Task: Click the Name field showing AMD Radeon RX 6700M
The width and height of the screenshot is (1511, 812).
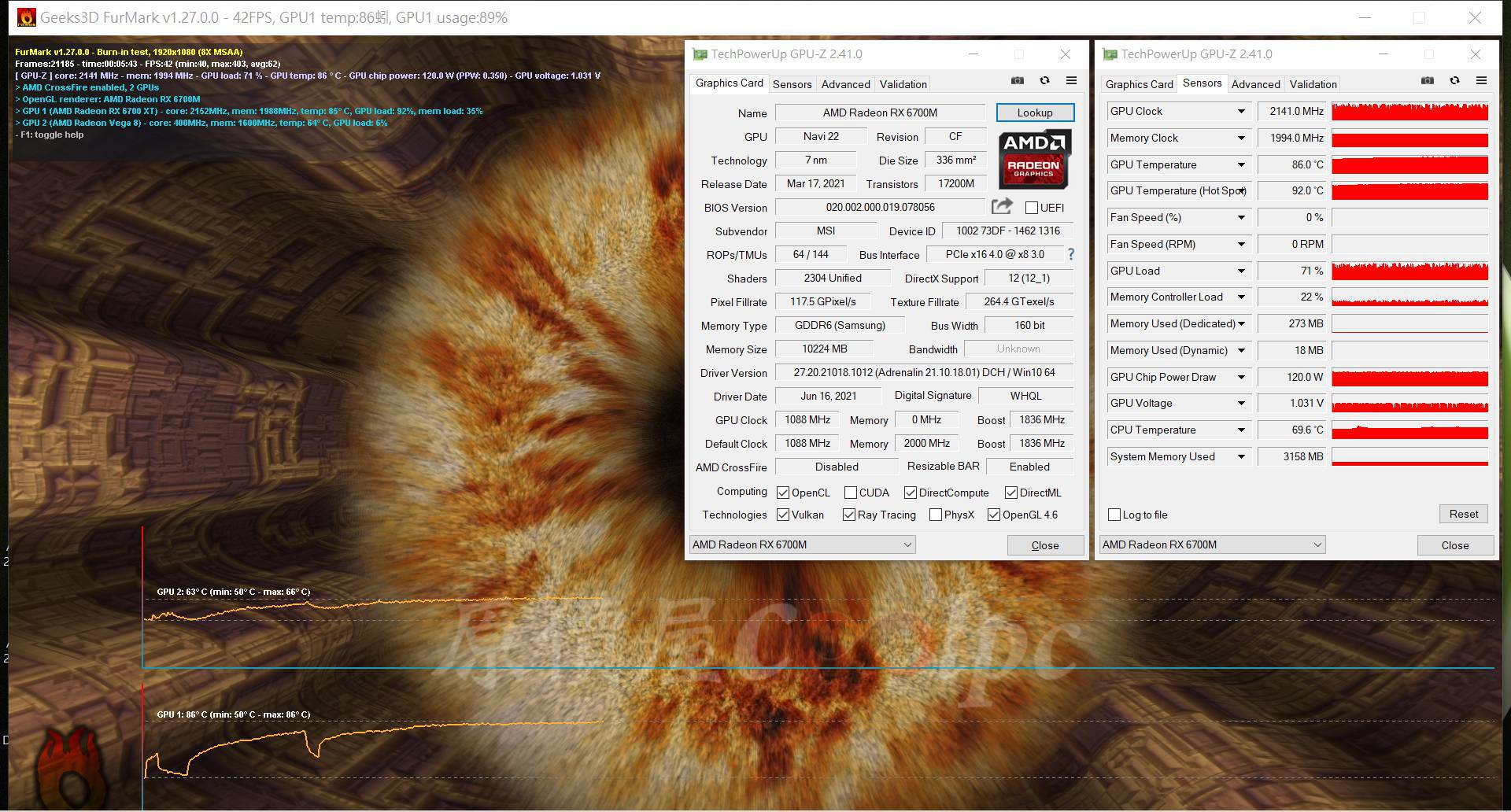Action: point(880,113)
